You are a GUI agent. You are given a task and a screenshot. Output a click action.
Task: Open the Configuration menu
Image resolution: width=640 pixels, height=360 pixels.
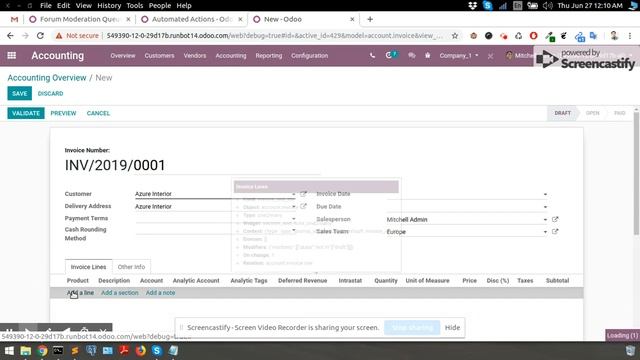[x=309, y=56]
